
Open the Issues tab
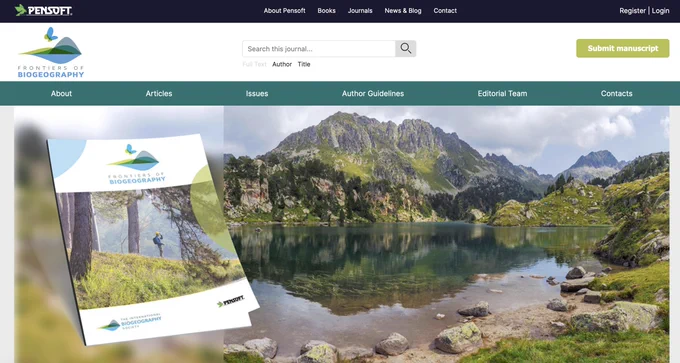257,93
